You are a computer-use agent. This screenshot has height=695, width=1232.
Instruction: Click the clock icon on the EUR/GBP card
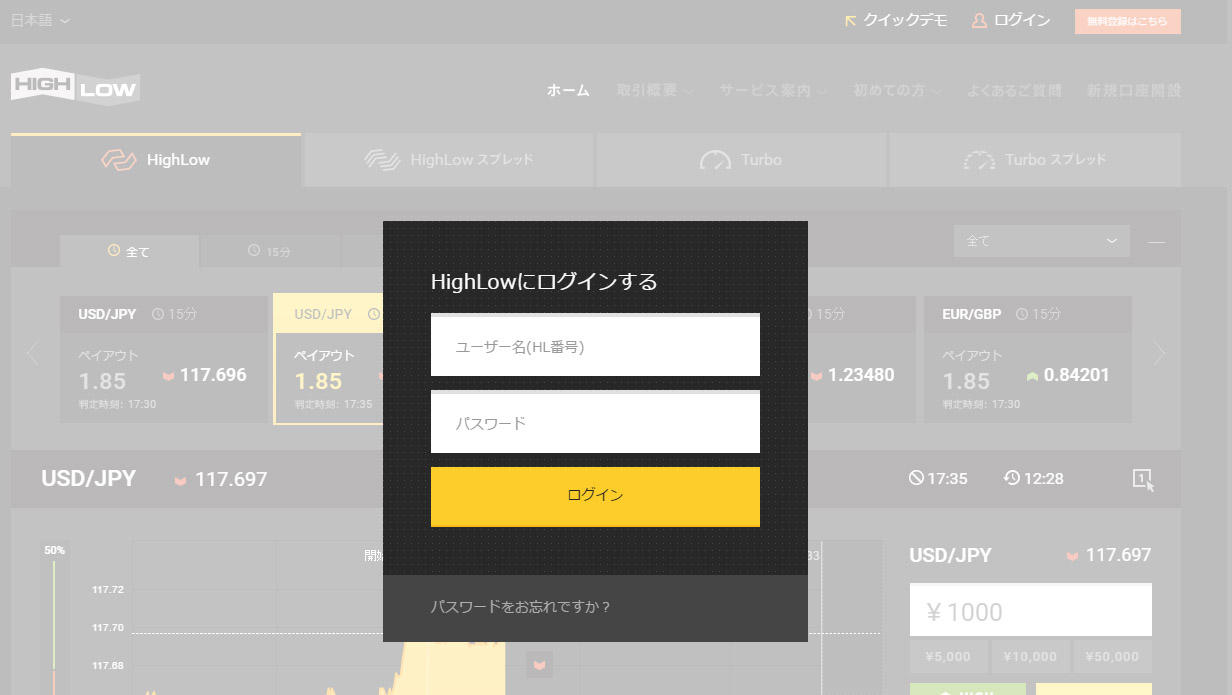pyautogui.click(x=1023, y=314)
